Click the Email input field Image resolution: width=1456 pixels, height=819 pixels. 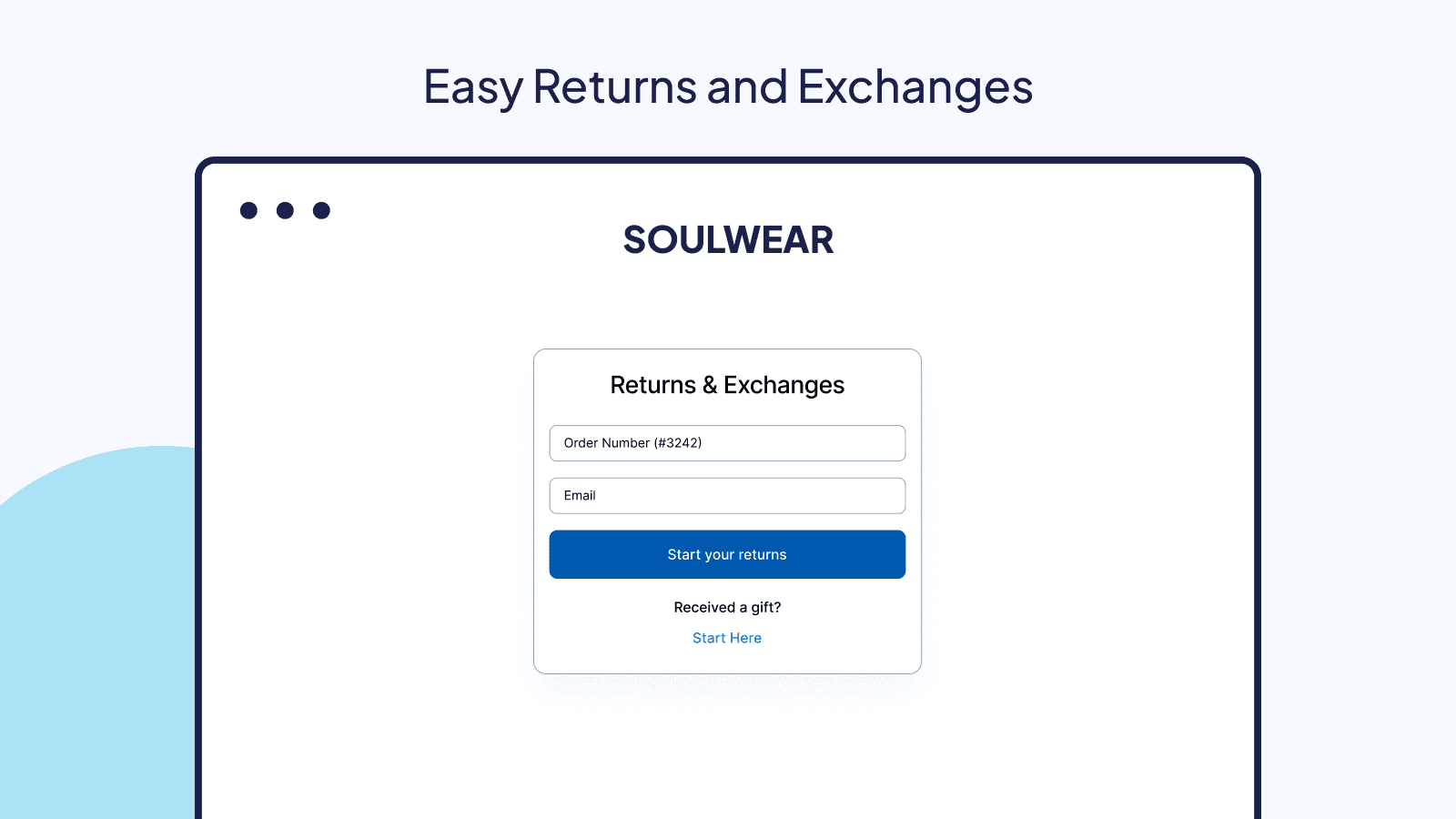click(727, 496)
